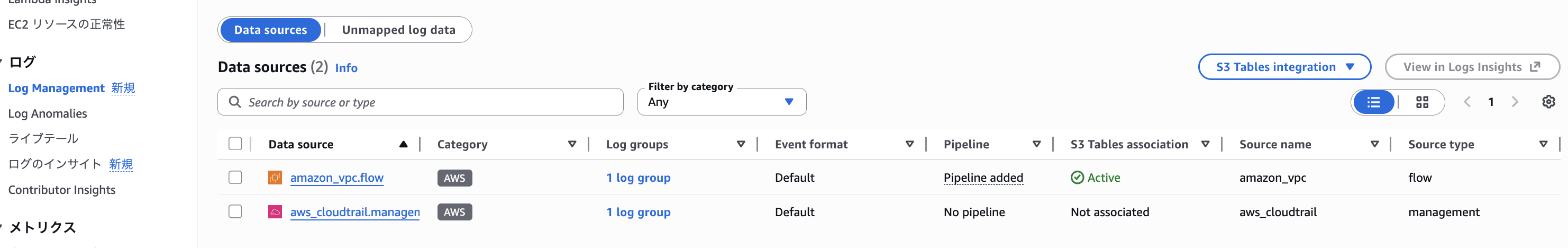Switch to list view layout
This screenshot has width=1568, height=248.
click(1373, 102)
